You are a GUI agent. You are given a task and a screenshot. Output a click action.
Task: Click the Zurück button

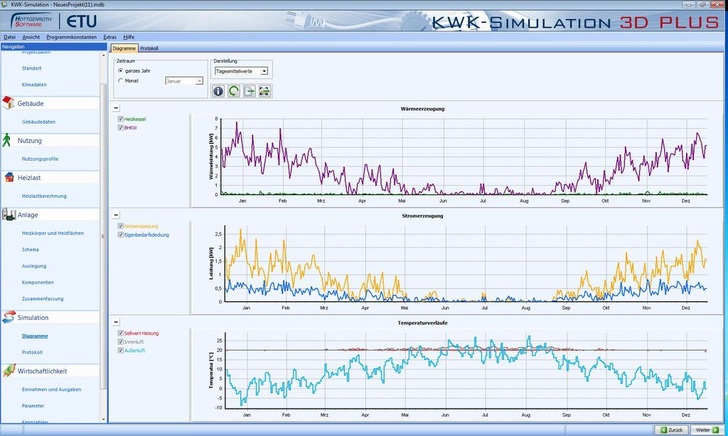coord(674,430)
